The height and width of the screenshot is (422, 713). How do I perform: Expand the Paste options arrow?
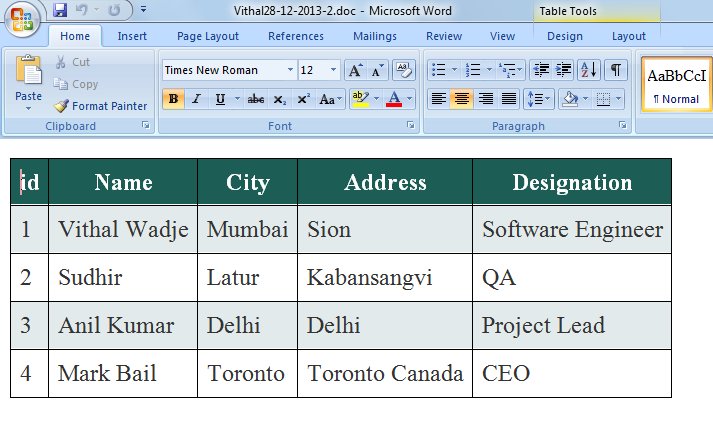coord(28,109)
